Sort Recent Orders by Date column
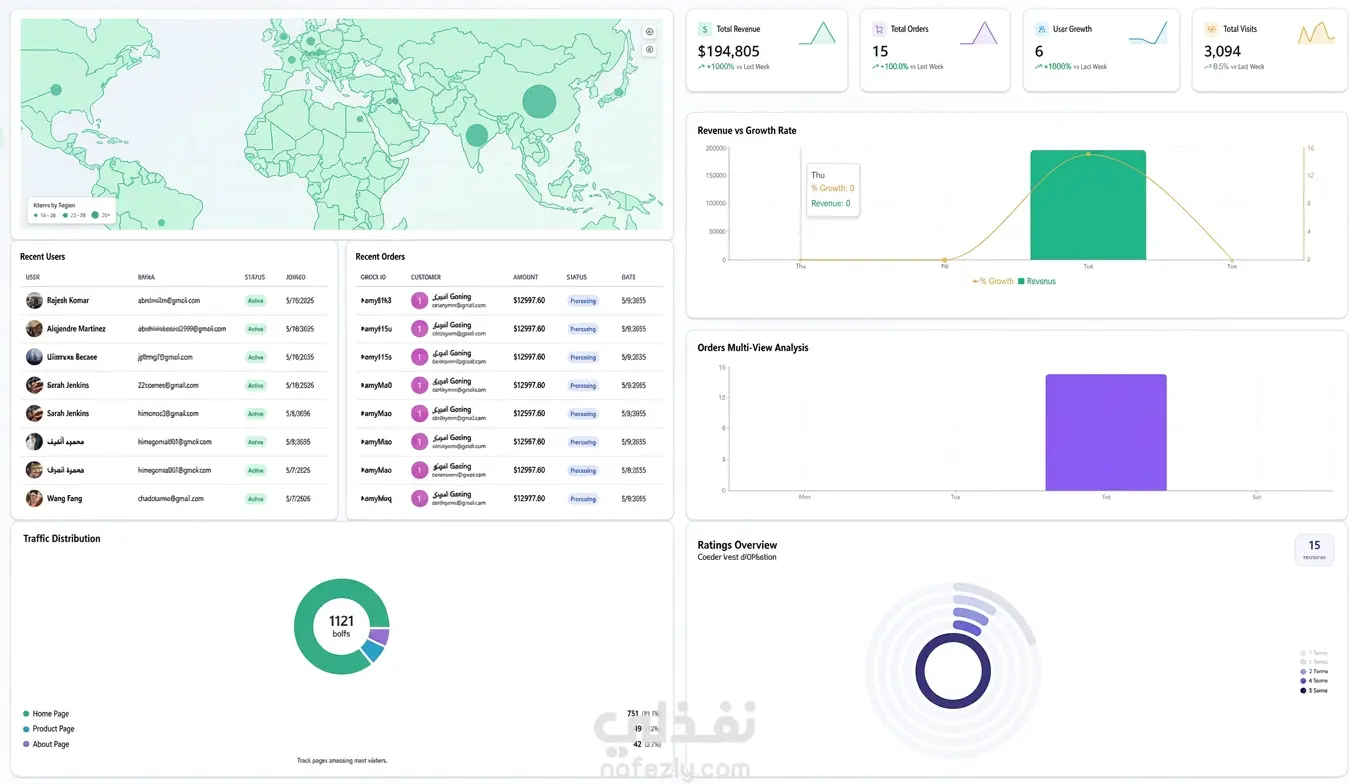 [x=628, y=277]
